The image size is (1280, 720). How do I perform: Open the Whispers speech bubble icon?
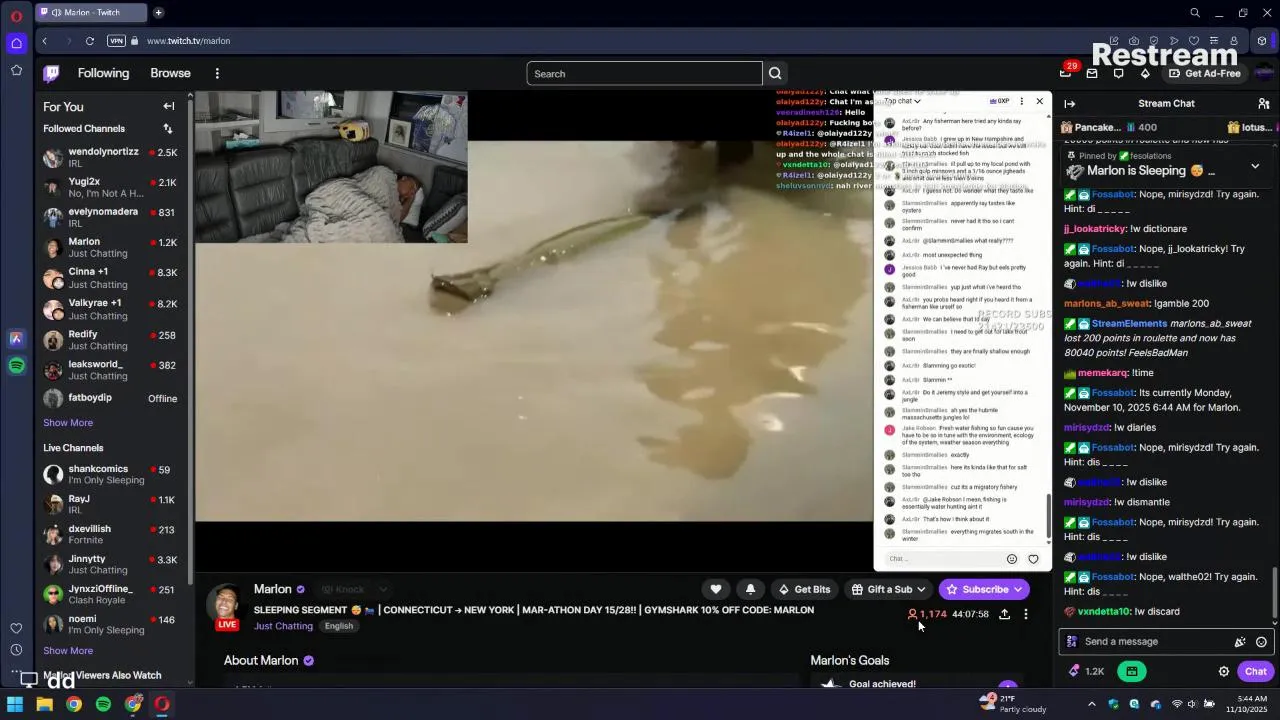tap(1118, 73)
